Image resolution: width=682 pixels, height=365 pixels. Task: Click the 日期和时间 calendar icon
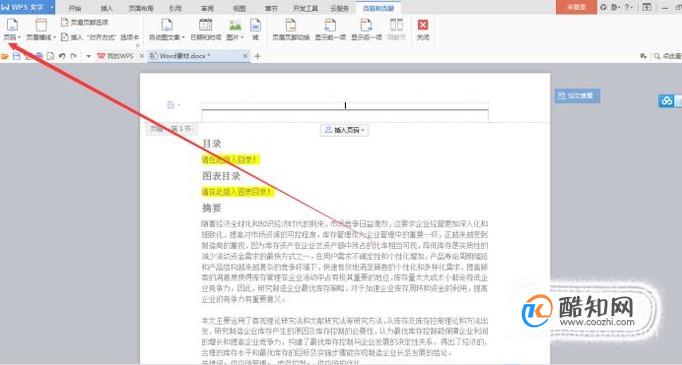[x=205, y=25]
